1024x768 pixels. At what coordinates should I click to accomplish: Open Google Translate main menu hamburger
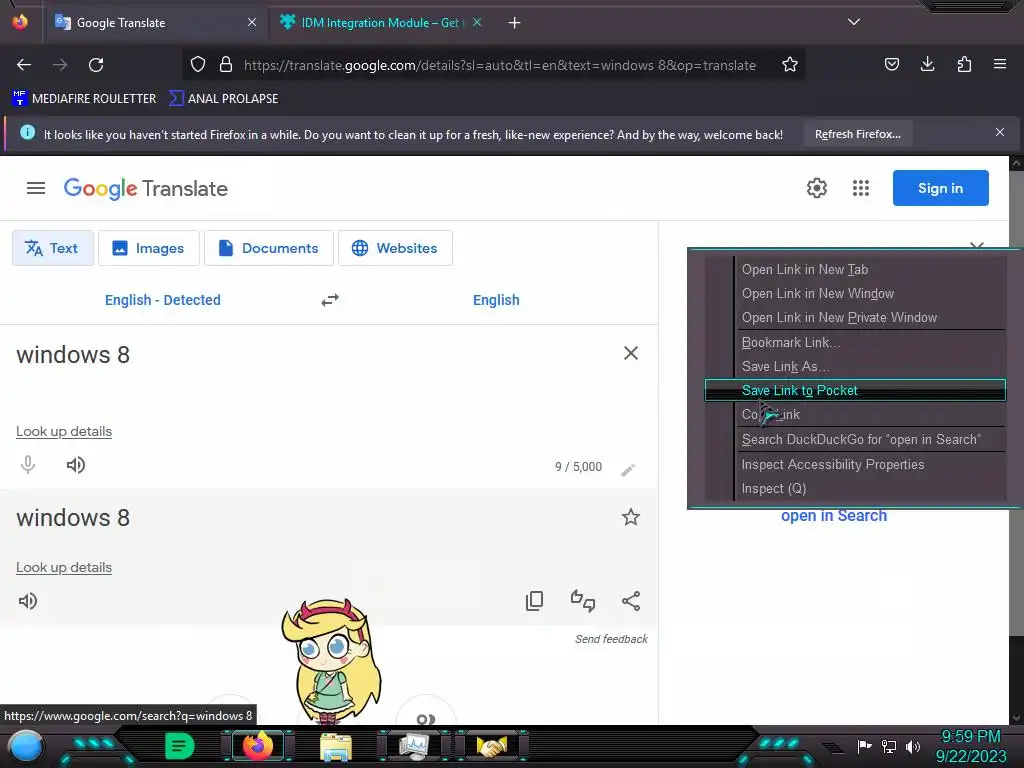click(36, 189)
